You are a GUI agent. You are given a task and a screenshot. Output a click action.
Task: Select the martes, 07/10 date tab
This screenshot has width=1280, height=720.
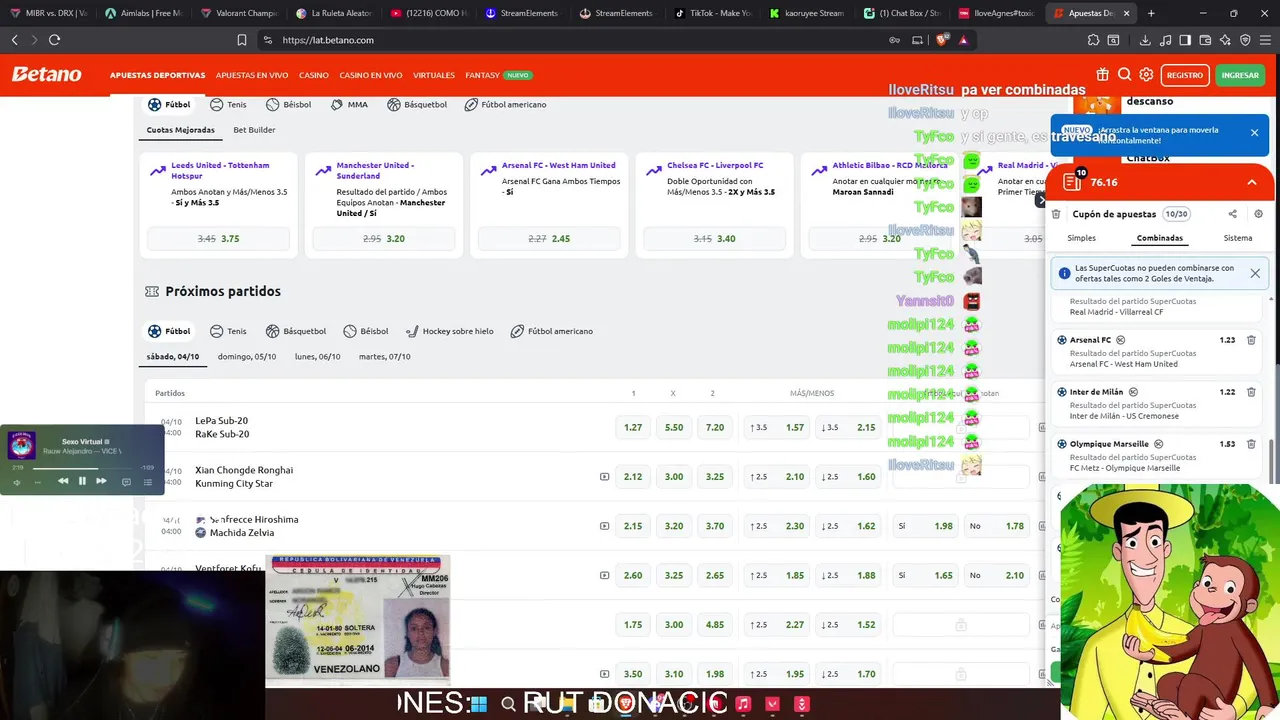point(385,357)
